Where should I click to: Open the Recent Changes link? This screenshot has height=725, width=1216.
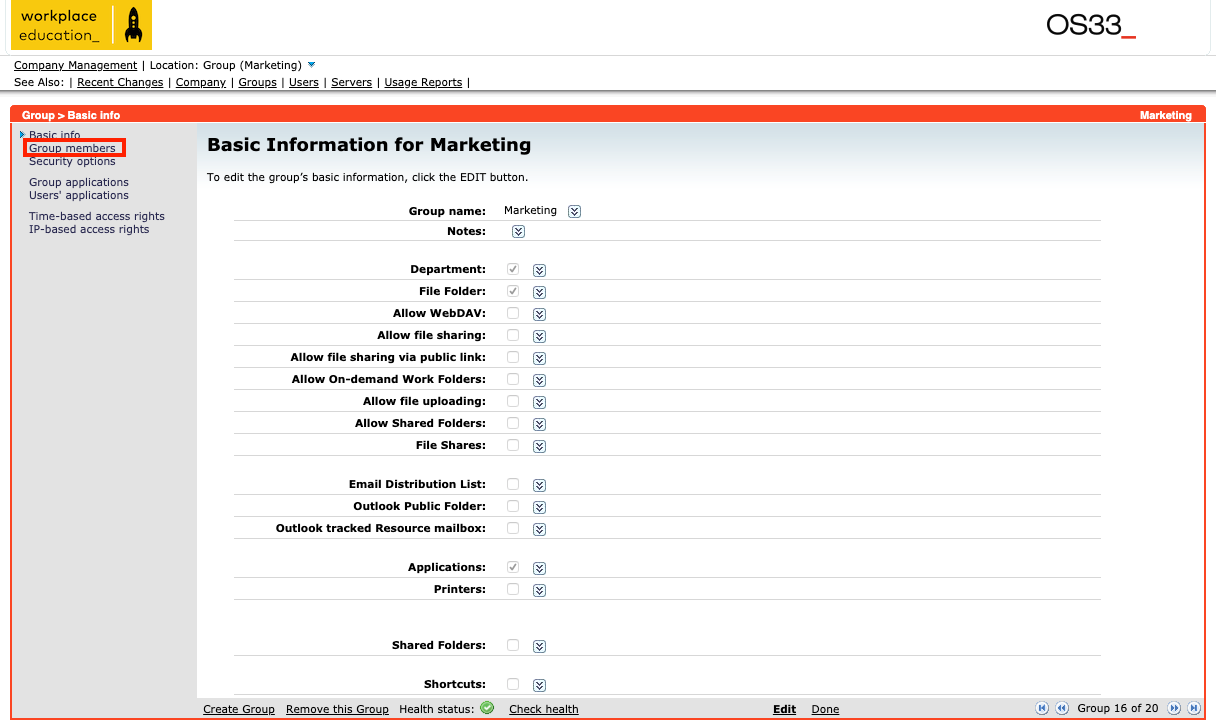[x=120, y=82]
